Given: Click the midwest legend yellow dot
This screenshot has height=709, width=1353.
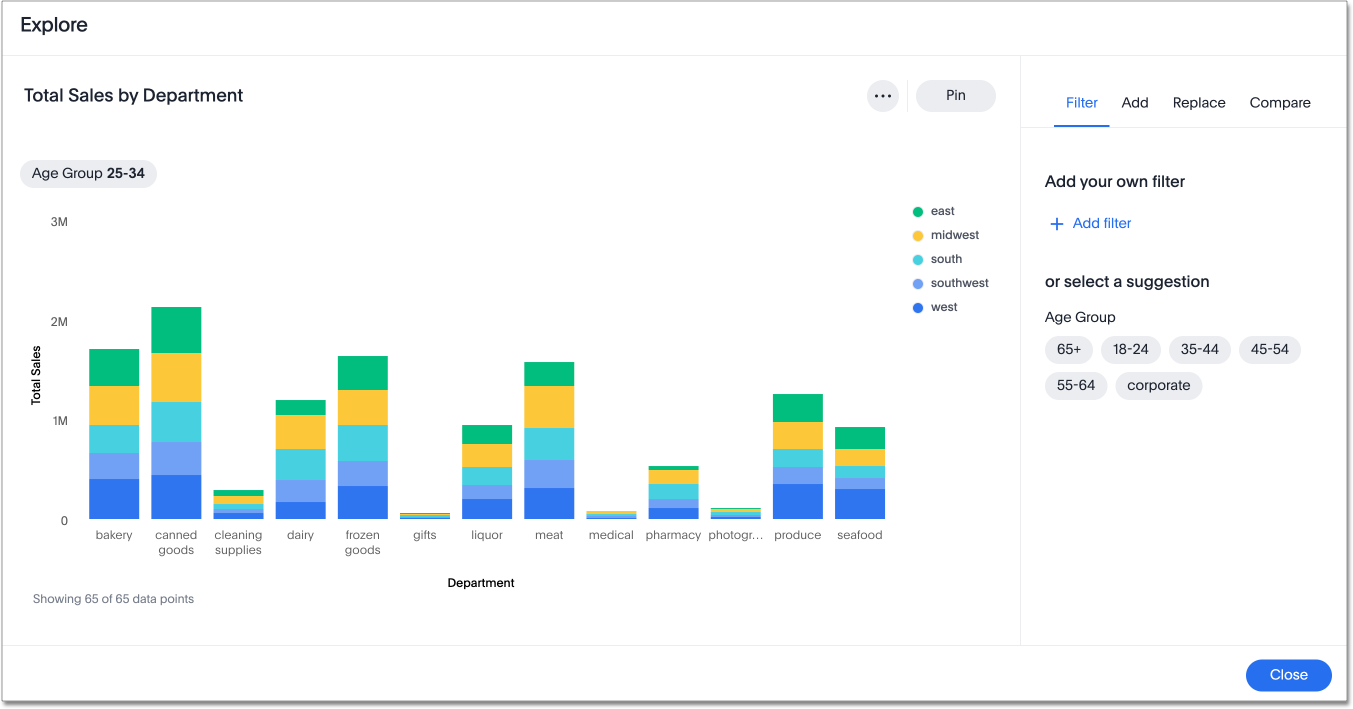Looking at the screenshot, I should [917, 236].
